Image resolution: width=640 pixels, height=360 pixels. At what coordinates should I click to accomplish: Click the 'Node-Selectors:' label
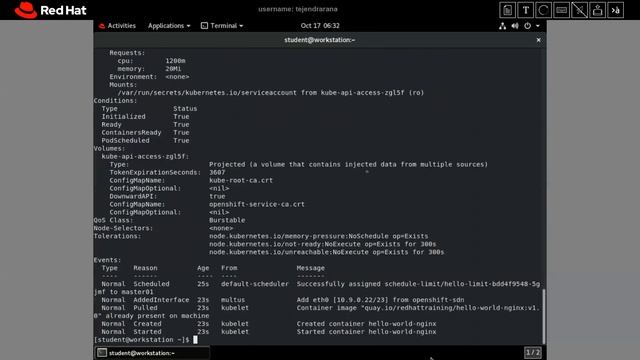(123, 228)
